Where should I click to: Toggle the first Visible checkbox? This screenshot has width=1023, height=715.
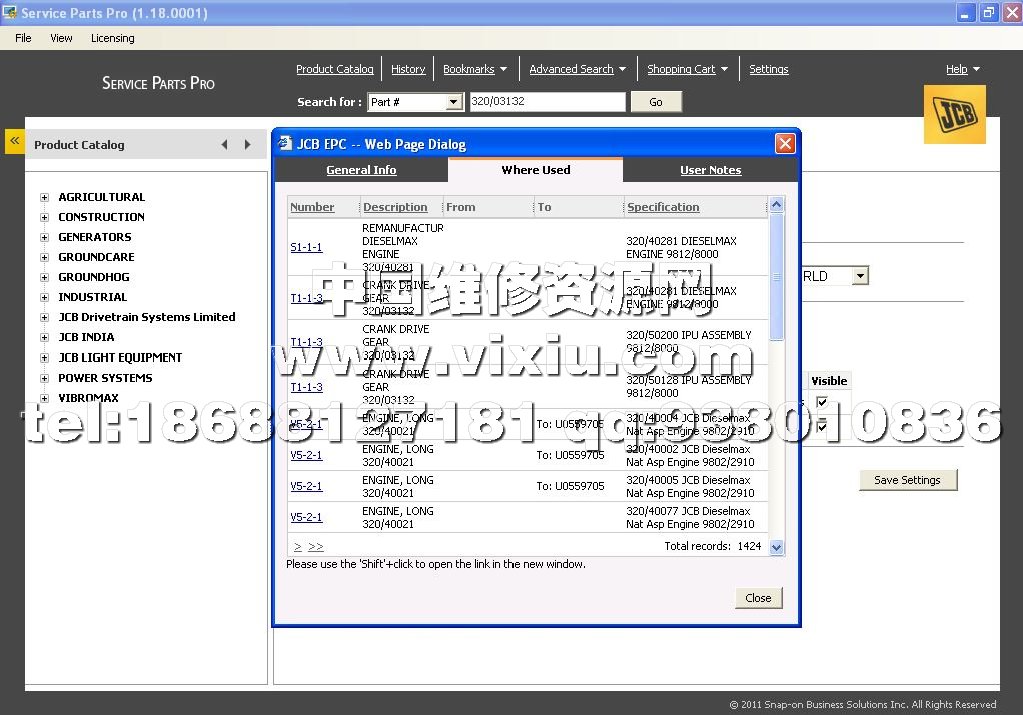point(822,402)
